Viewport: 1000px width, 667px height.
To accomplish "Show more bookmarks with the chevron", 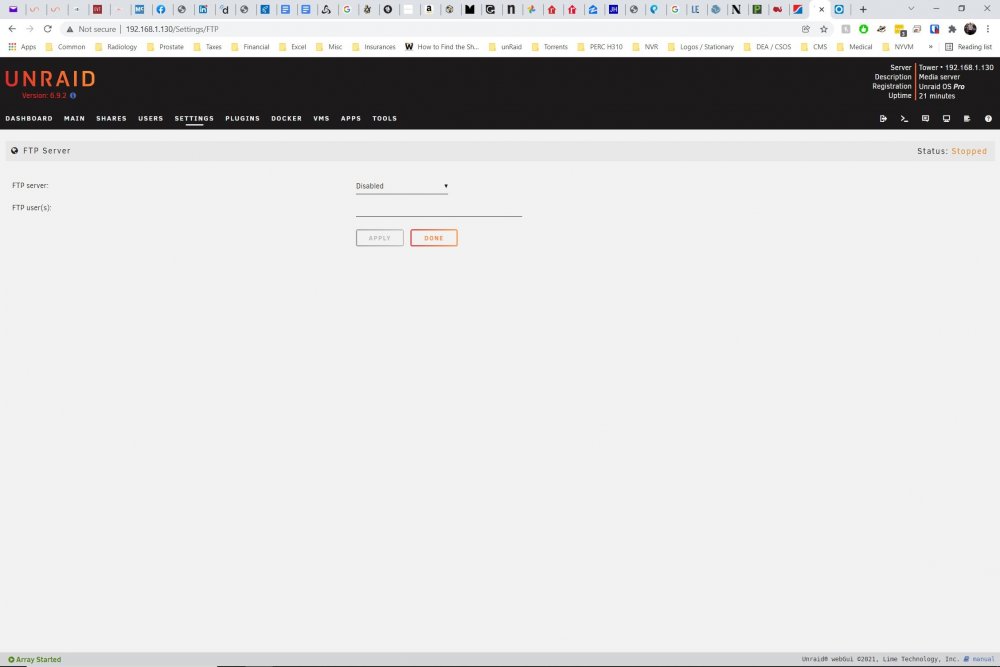I will (930, 47).
